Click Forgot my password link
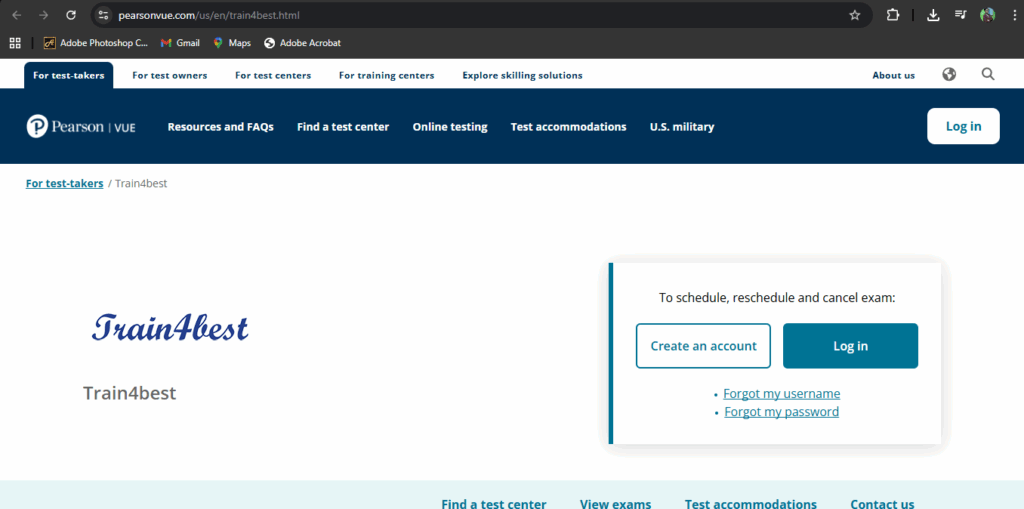 pyautogui.click(x=781, y=412)
